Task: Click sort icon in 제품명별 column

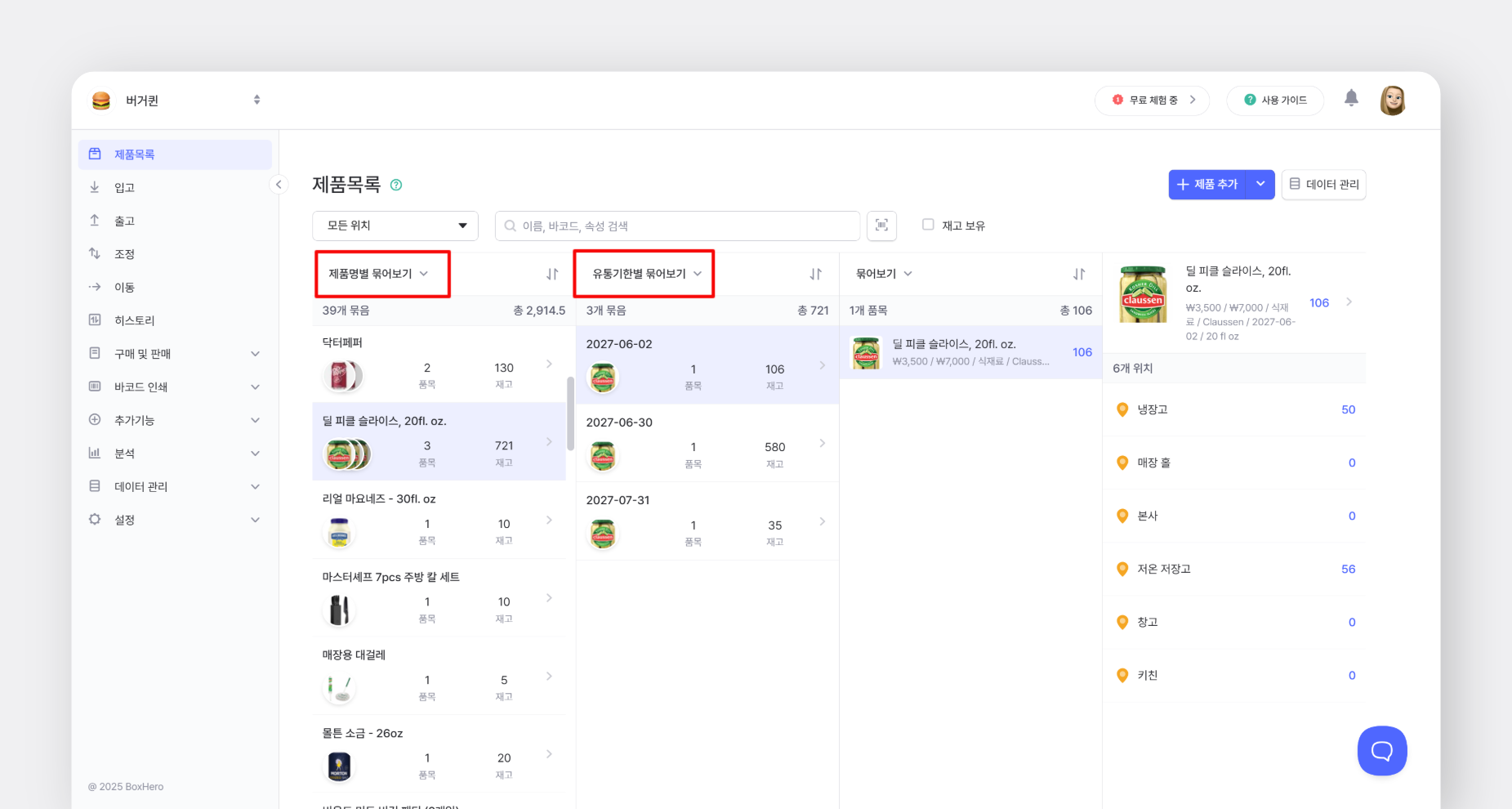Action: point(552,275)
